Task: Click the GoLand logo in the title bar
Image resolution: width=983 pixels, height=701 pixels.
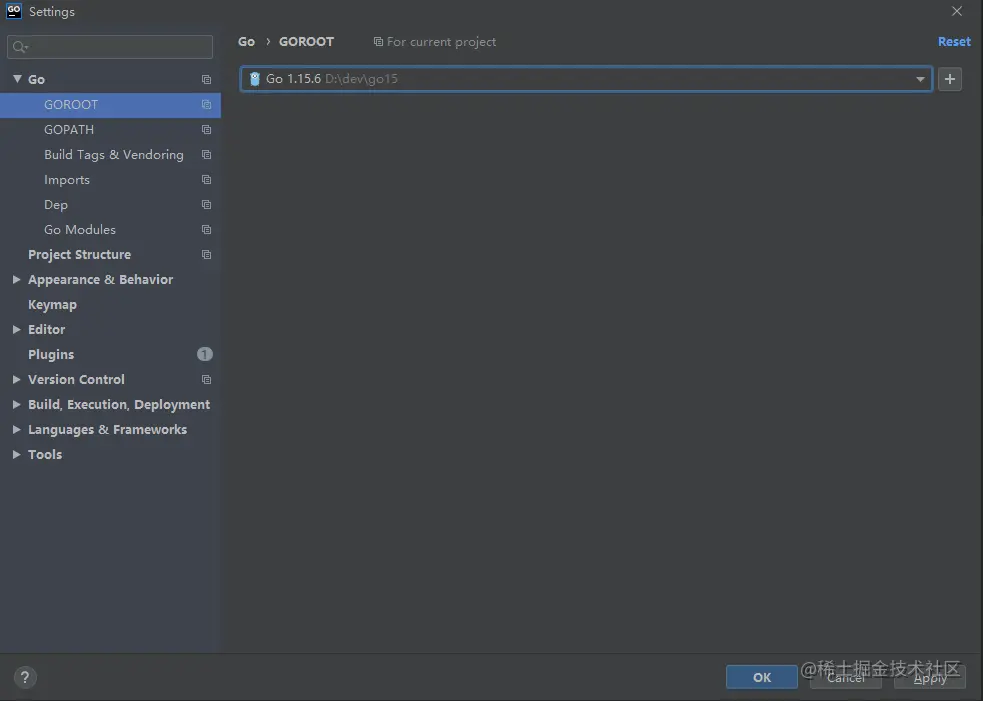Action: click(x=14, y=11)
